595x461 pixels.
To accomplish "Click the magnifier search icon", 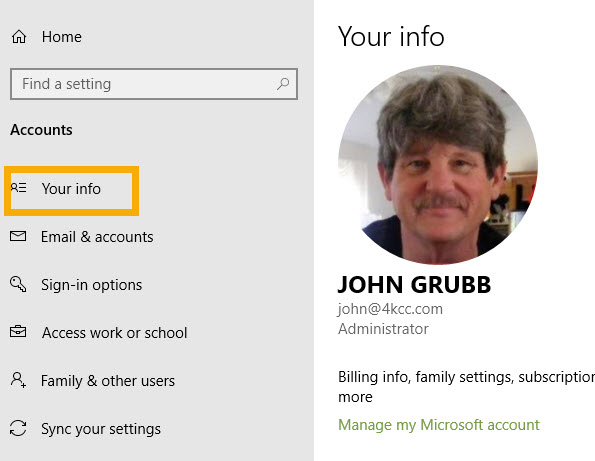I will (283, 83).
